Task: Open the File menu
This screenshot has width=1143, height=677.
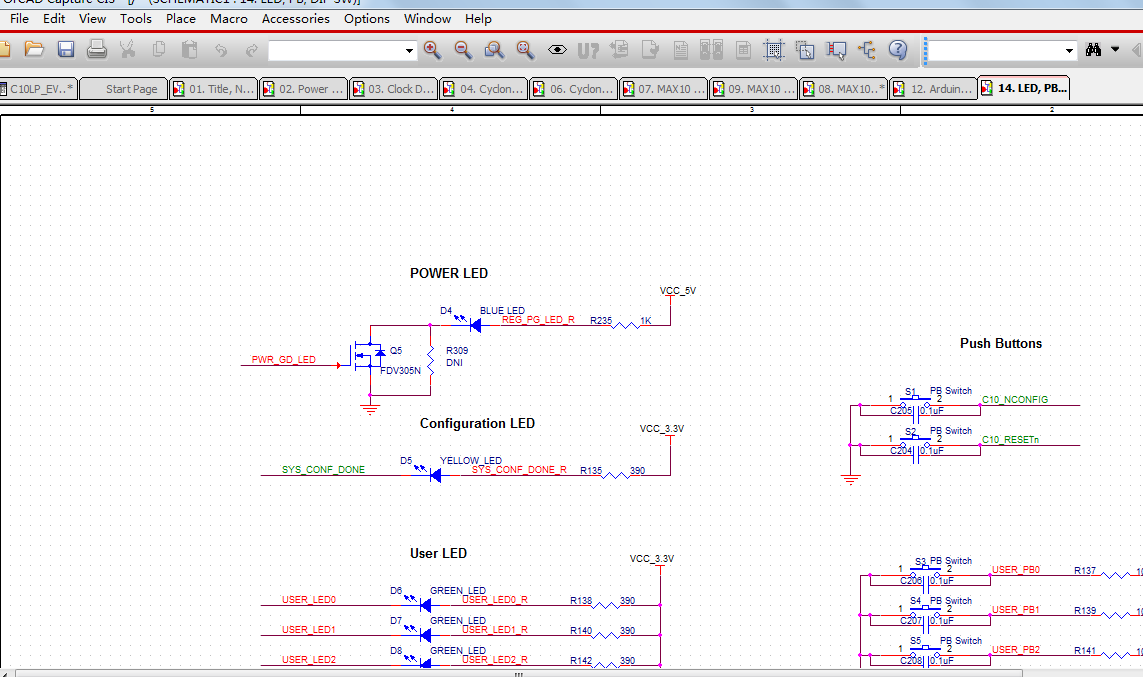Action: [20, 19]
